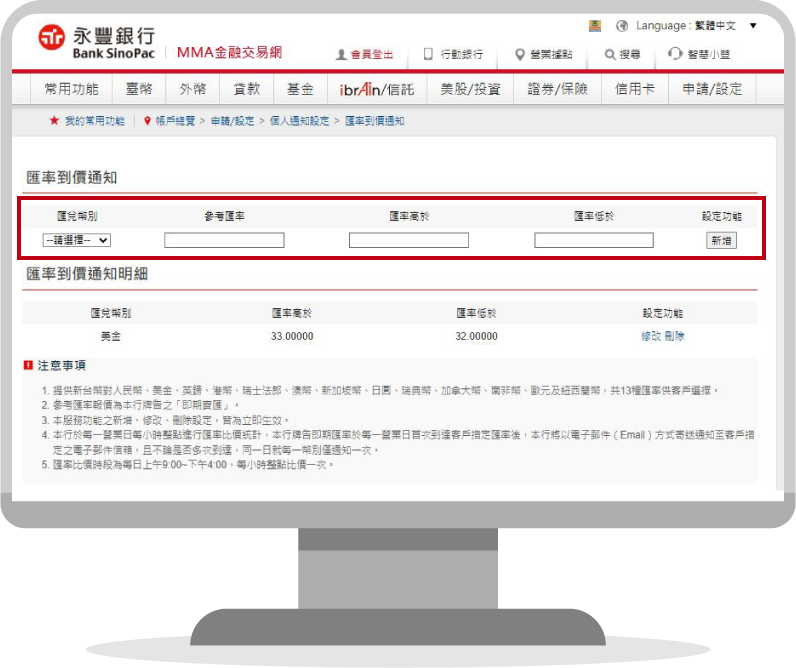This screenshot has height=668, width=796.
Task: Open the 信用卡 menu
Action: coord(635,89)
